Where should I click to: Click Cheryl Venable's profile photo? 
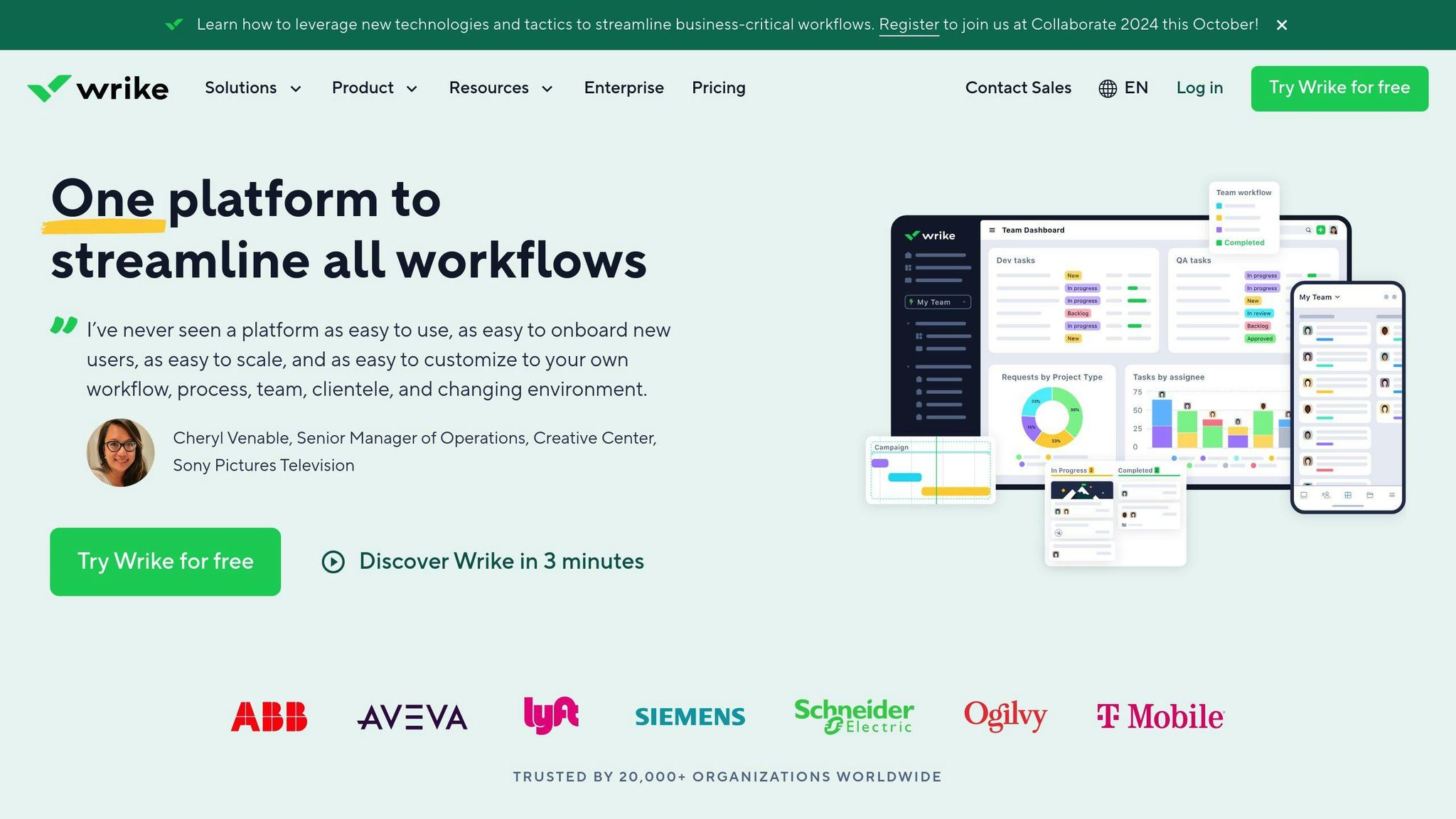click(x=121, y=452)
